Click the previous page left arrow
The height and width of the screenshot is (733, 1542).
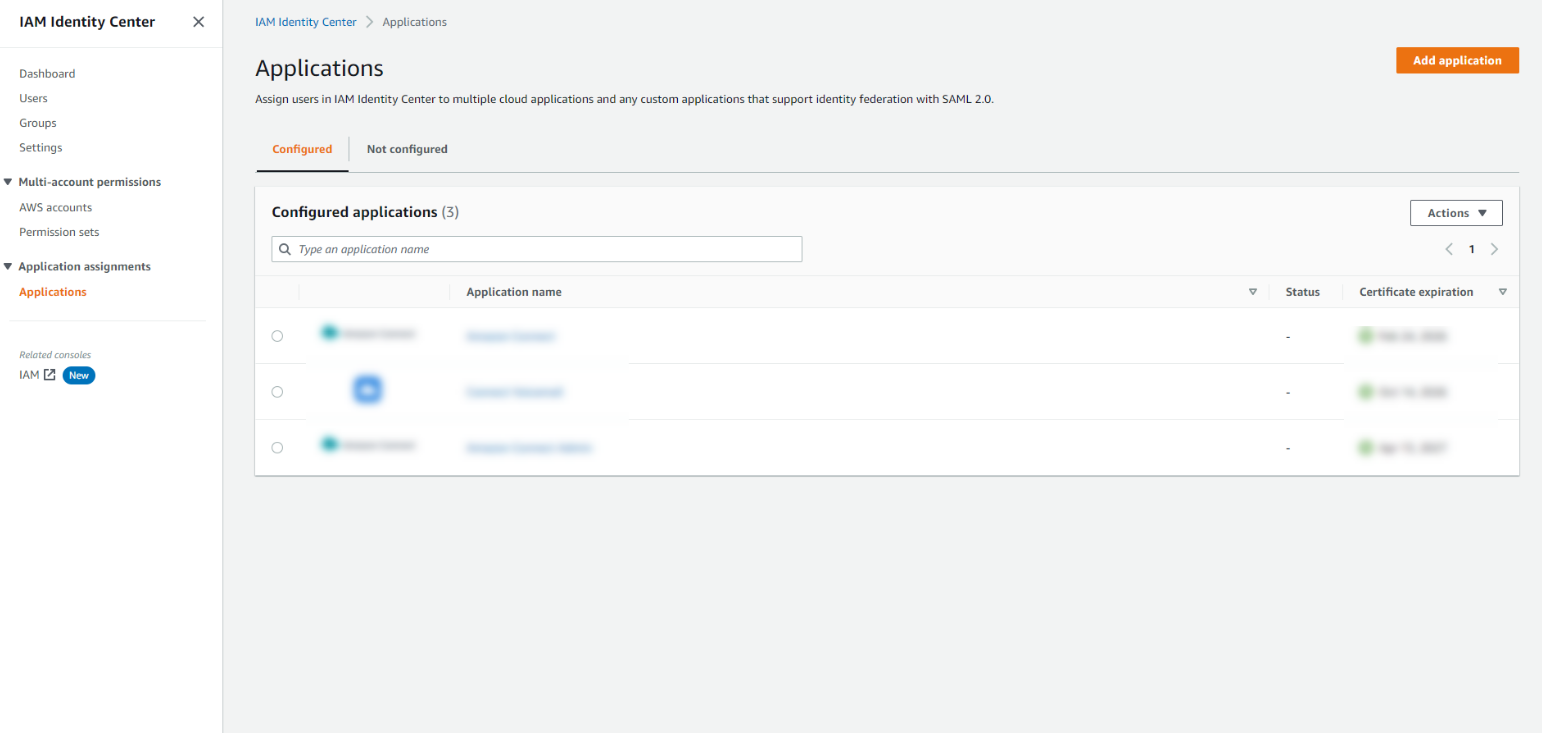pos(1449,249)
